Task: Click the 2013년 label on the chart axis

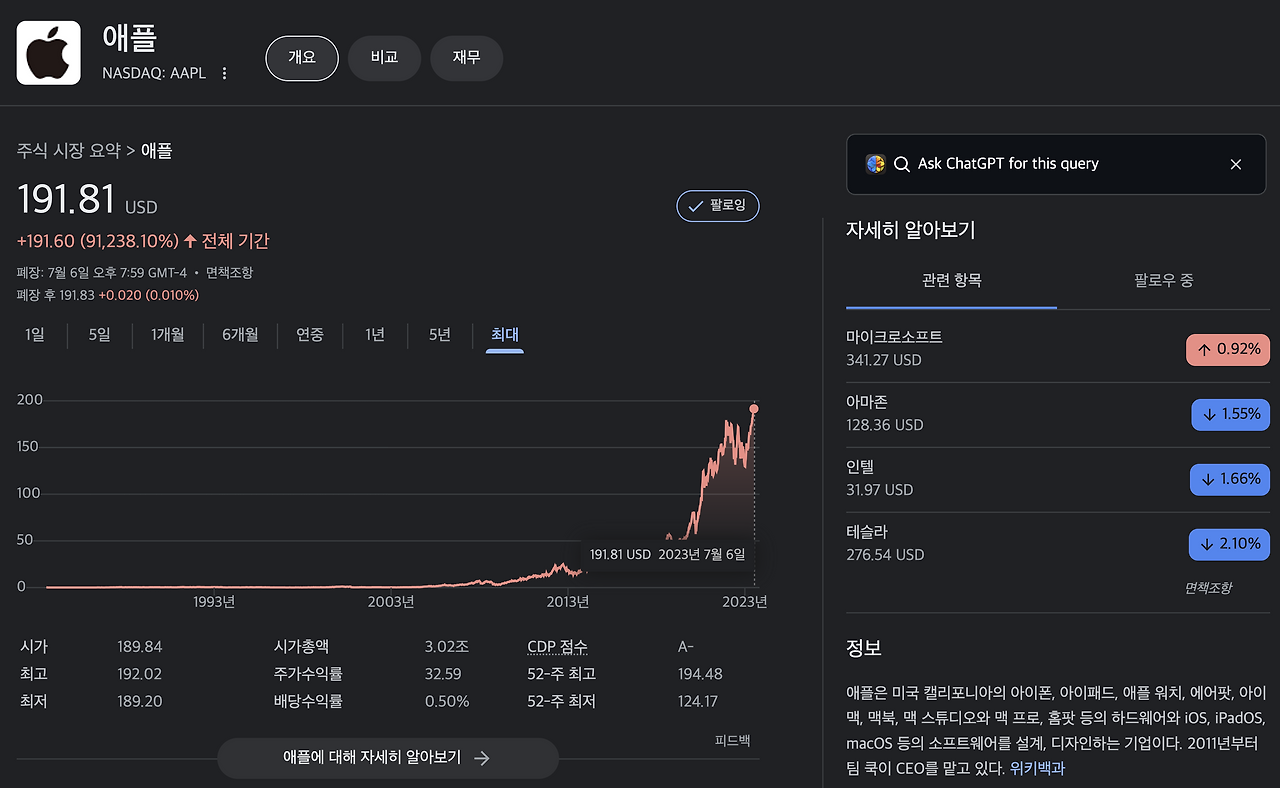Action: (x=567, y=601)
